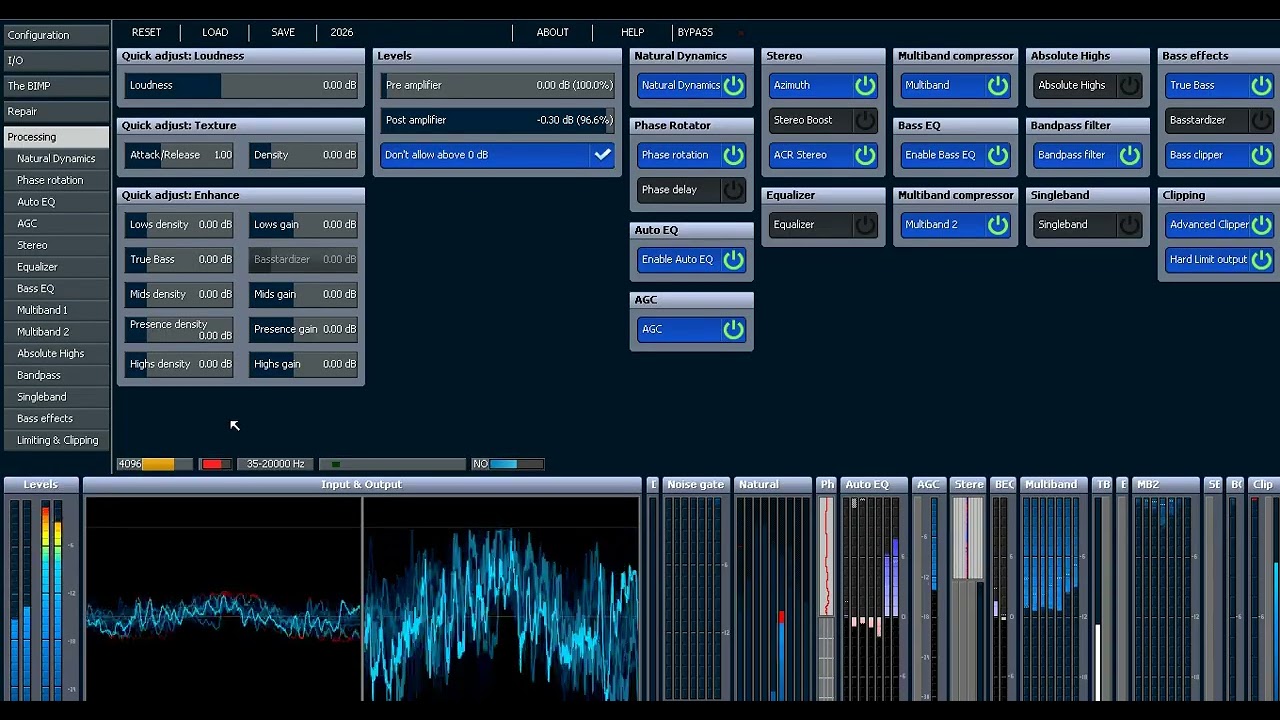Click the Enable Bass EQ power icon

click(x=997, y=155)
